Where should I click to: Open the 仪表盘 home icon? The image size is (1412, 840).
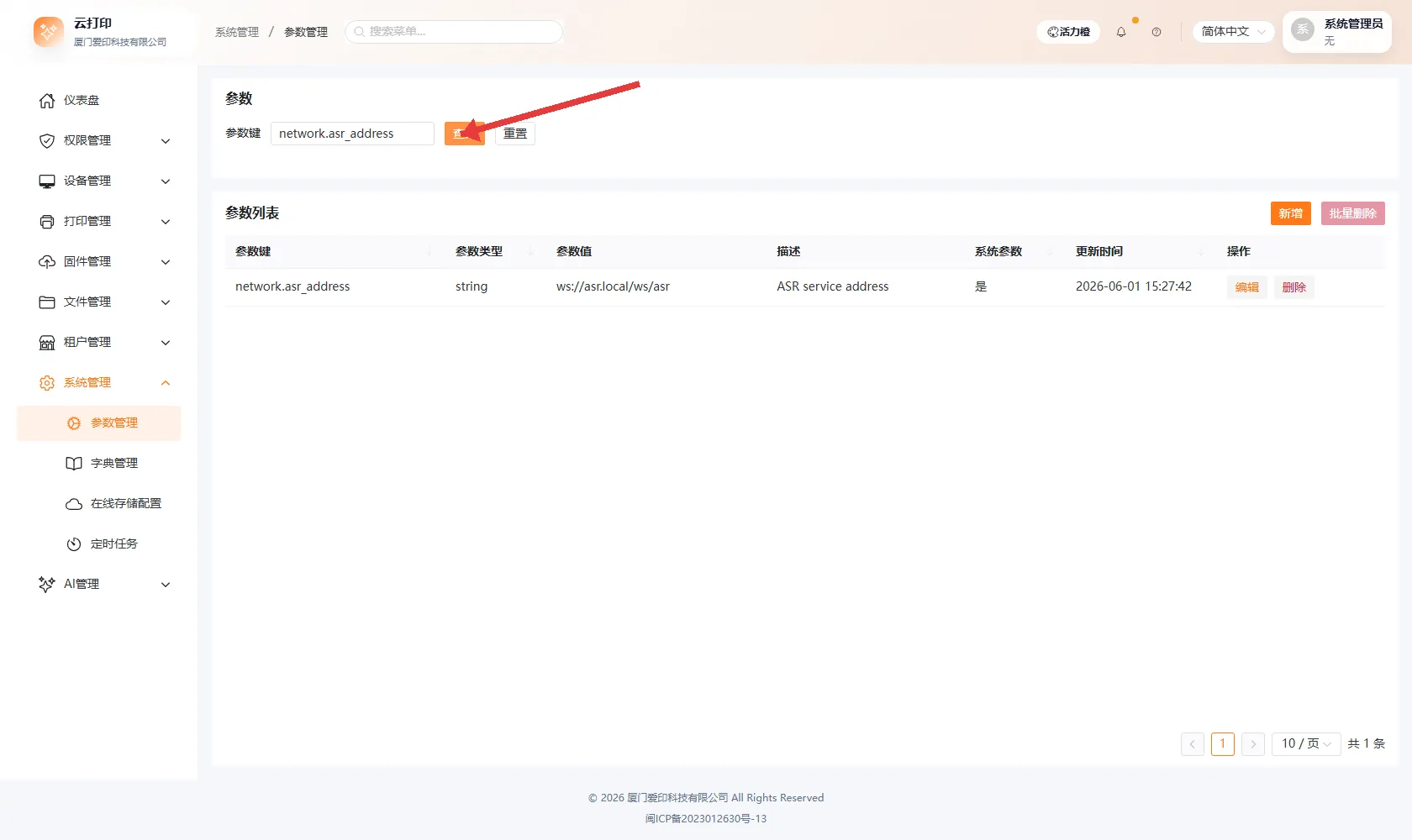click(47, 101)
